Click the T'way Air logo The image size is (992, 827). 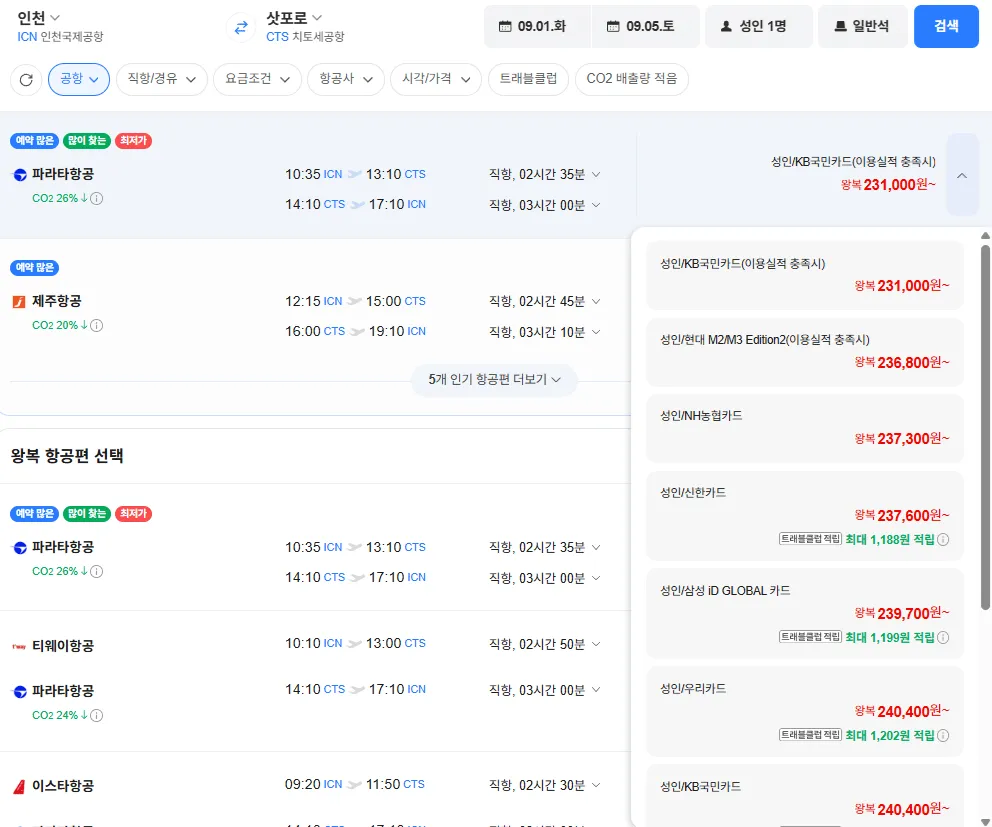(x=19, y=647)
